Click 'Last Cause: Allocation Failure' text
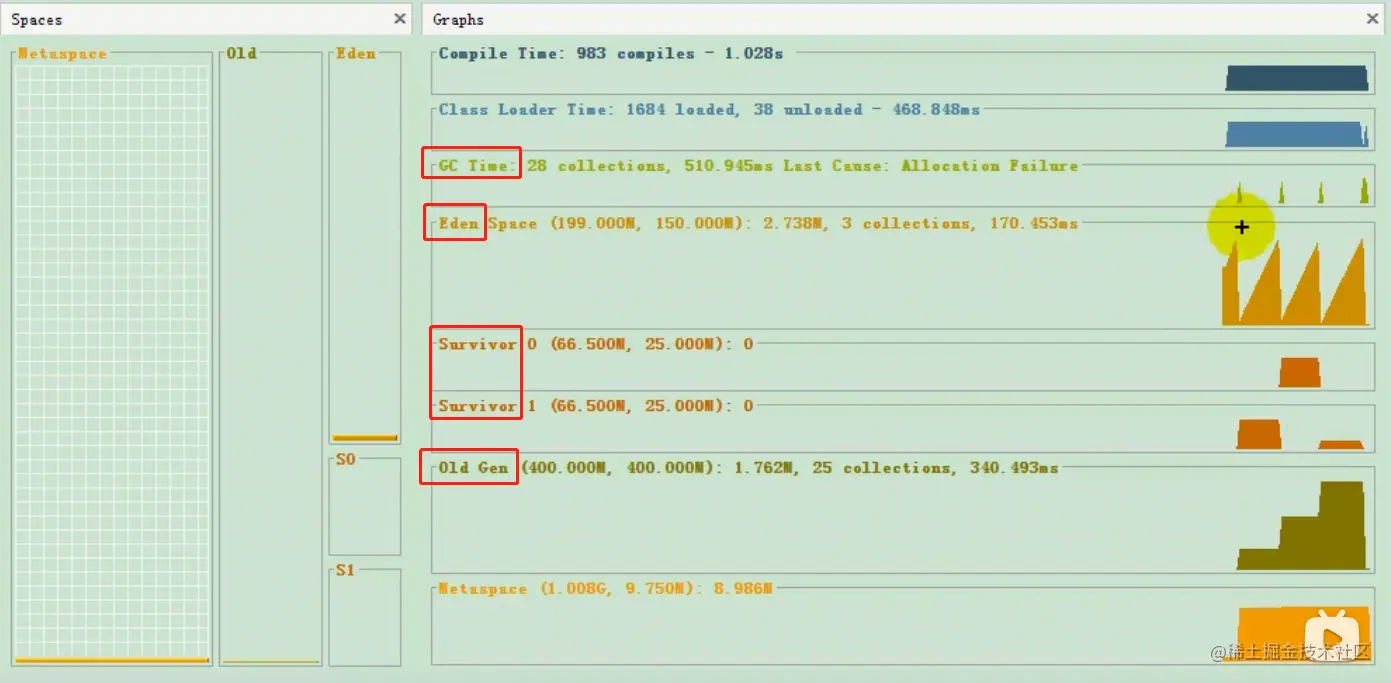The width and height of the screenshot is (1391, 683). (x=930, y=166)
